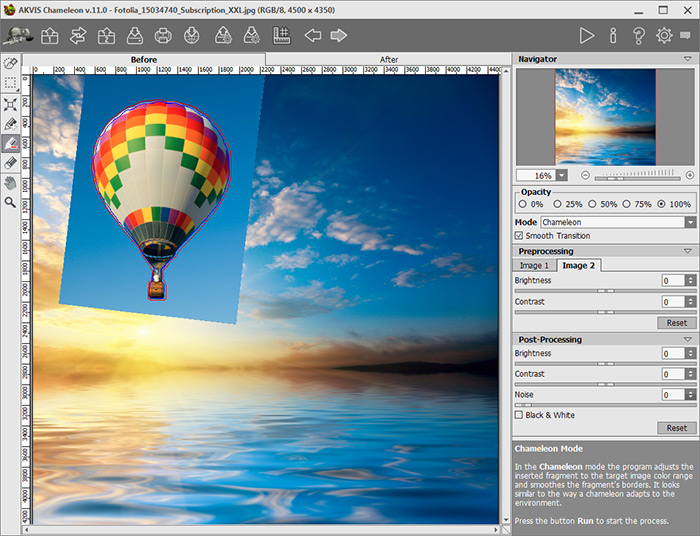Viewport: 700px width, 536px height.
Task: Click the Navigator zoom slider
Action: [x=638, y=178]
